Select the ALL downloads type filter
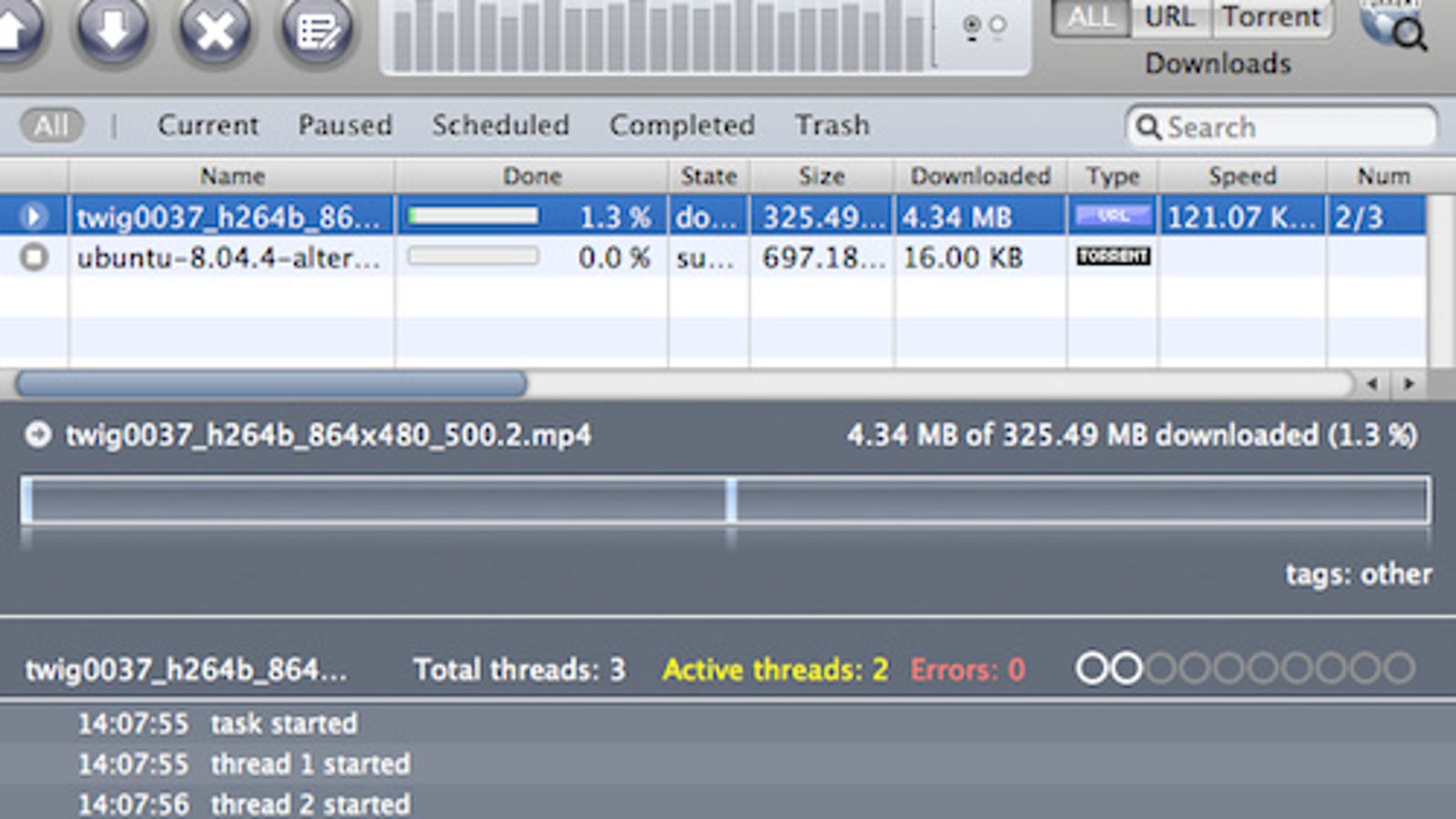 pyautogui.click(x=1091, y=17)
